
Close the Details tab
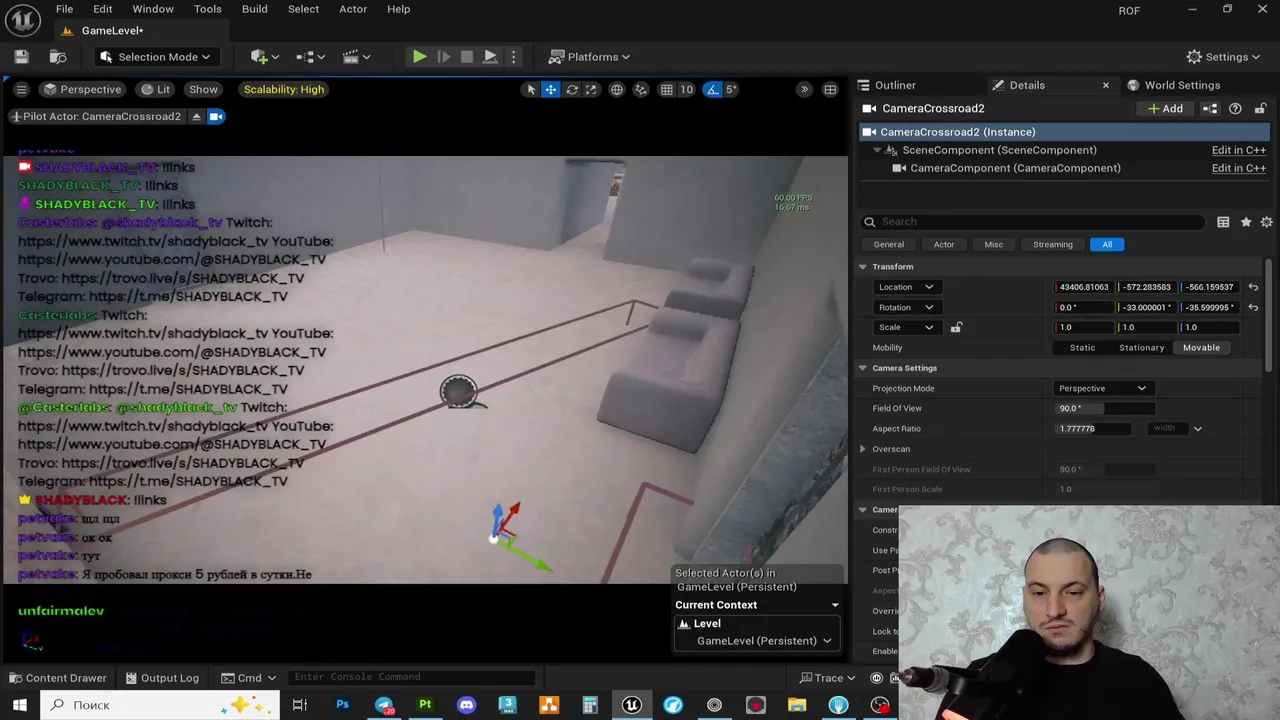point(1105,85)
